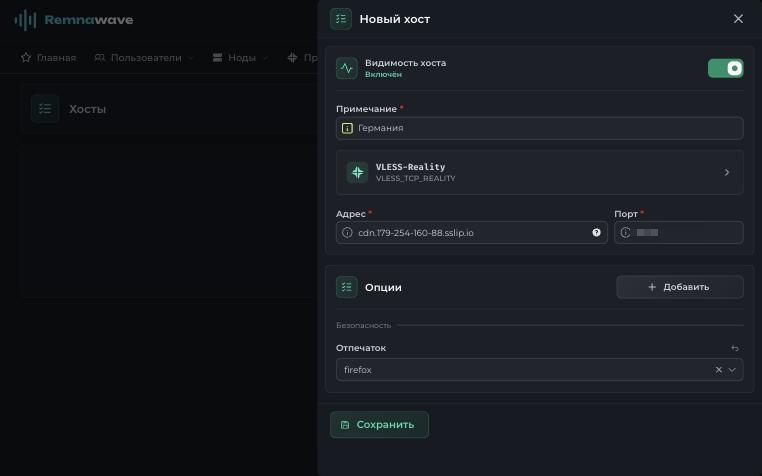762x476 pixels.
Task: Toggle the host visibility switch
Action: [725, 69]
